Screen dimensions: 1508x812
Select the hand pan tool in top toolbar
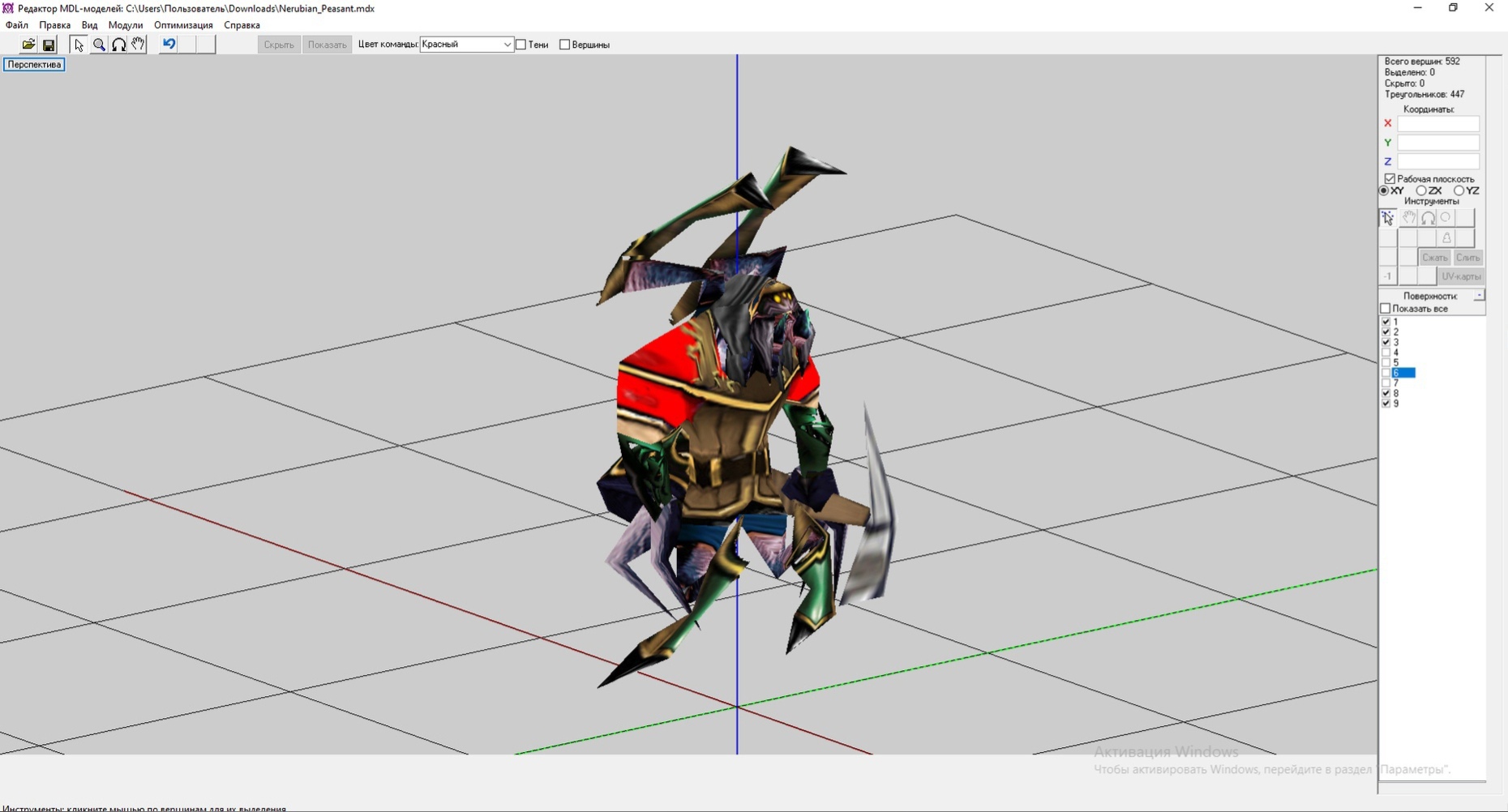139,45
